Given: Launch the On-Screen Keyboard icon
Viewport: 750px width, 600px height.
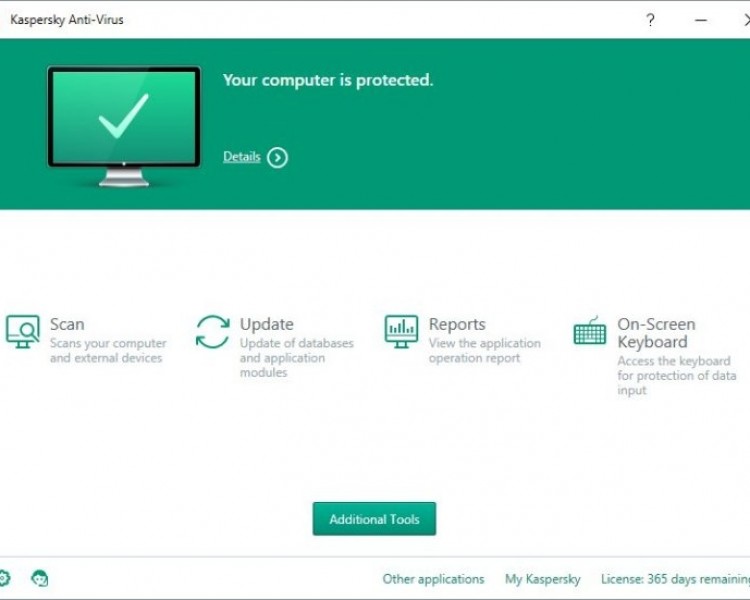Looking at the screenshot, I should (x=590, y=330).
